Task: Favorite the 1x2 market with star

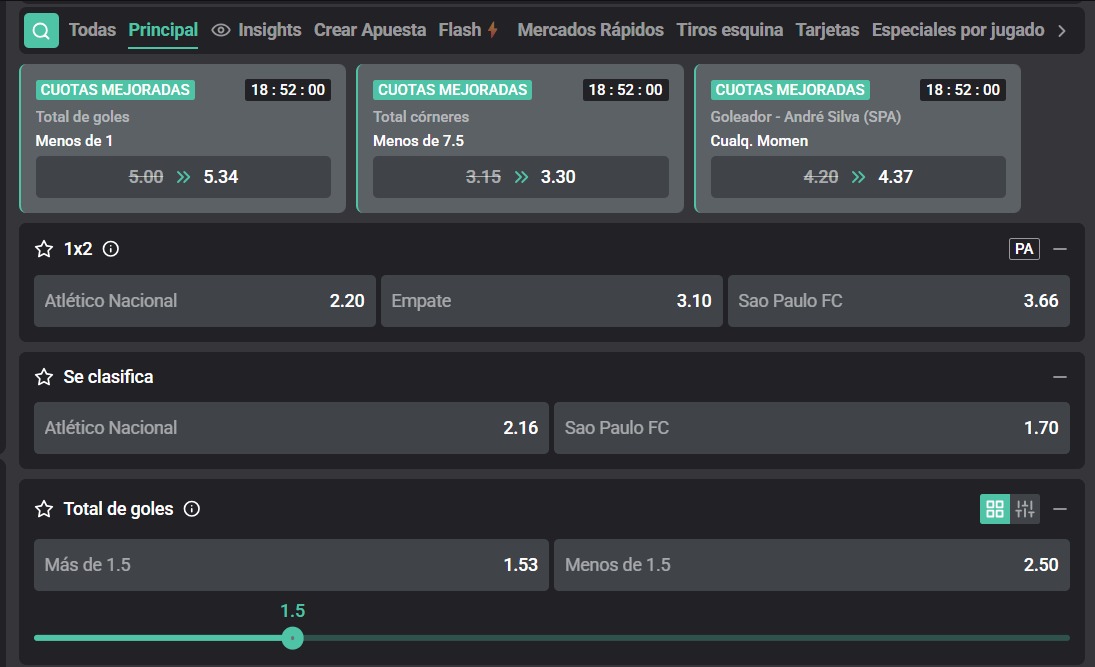Action: tap(44, 249)
